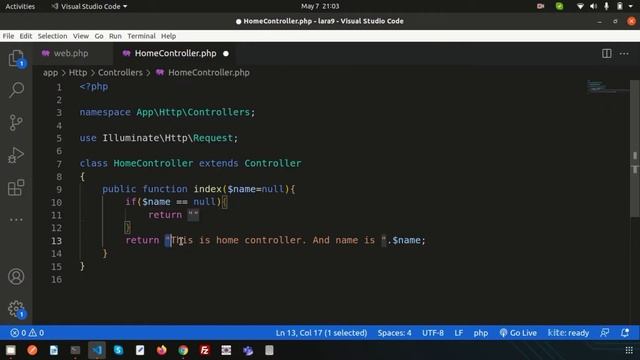Screen dimensions: 640x360
Task: Click Ln 13, Col 17 go-to-line indicator
Action: tap(321, 333)
